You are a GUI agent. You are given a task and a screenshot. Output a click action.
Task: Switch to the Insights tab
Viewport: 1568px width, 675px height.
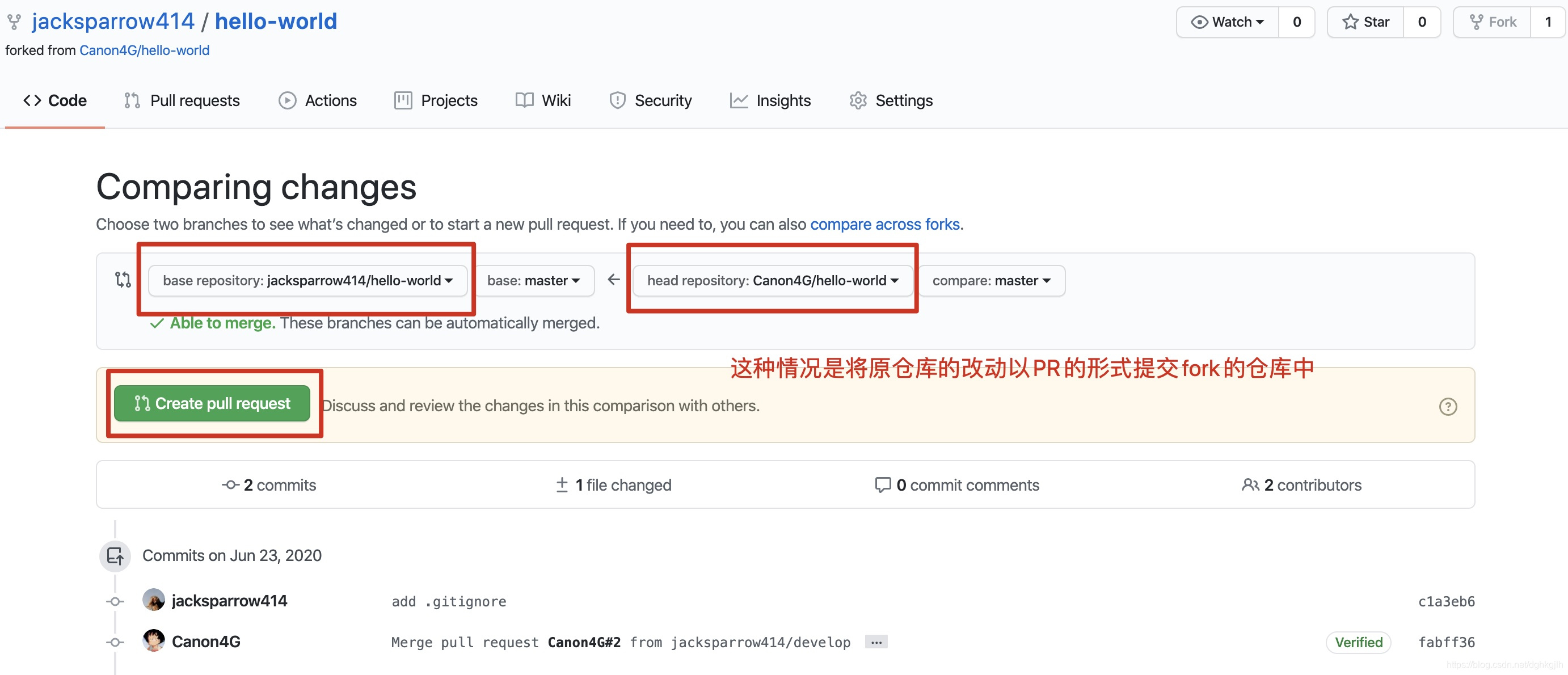770,100
